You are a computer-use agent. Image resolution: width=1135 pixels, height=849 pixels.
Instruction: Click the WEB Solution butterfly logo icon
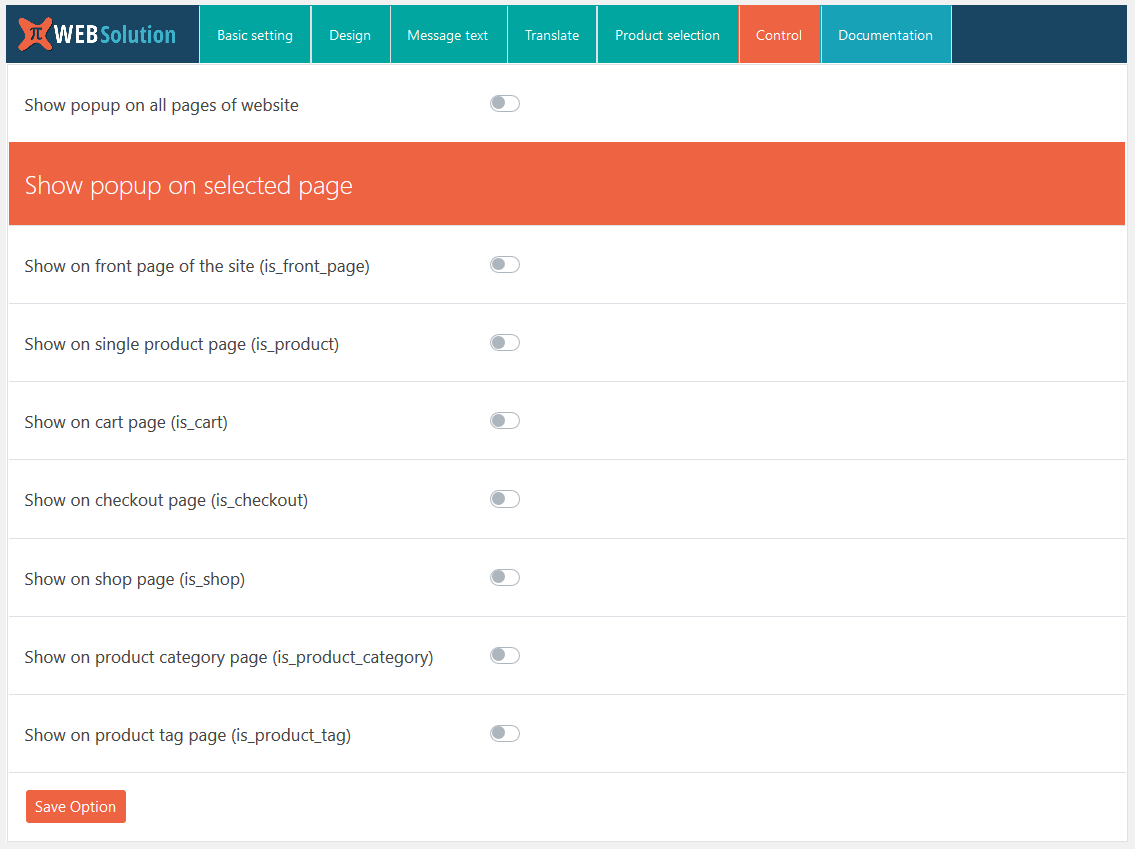[34, 34]
